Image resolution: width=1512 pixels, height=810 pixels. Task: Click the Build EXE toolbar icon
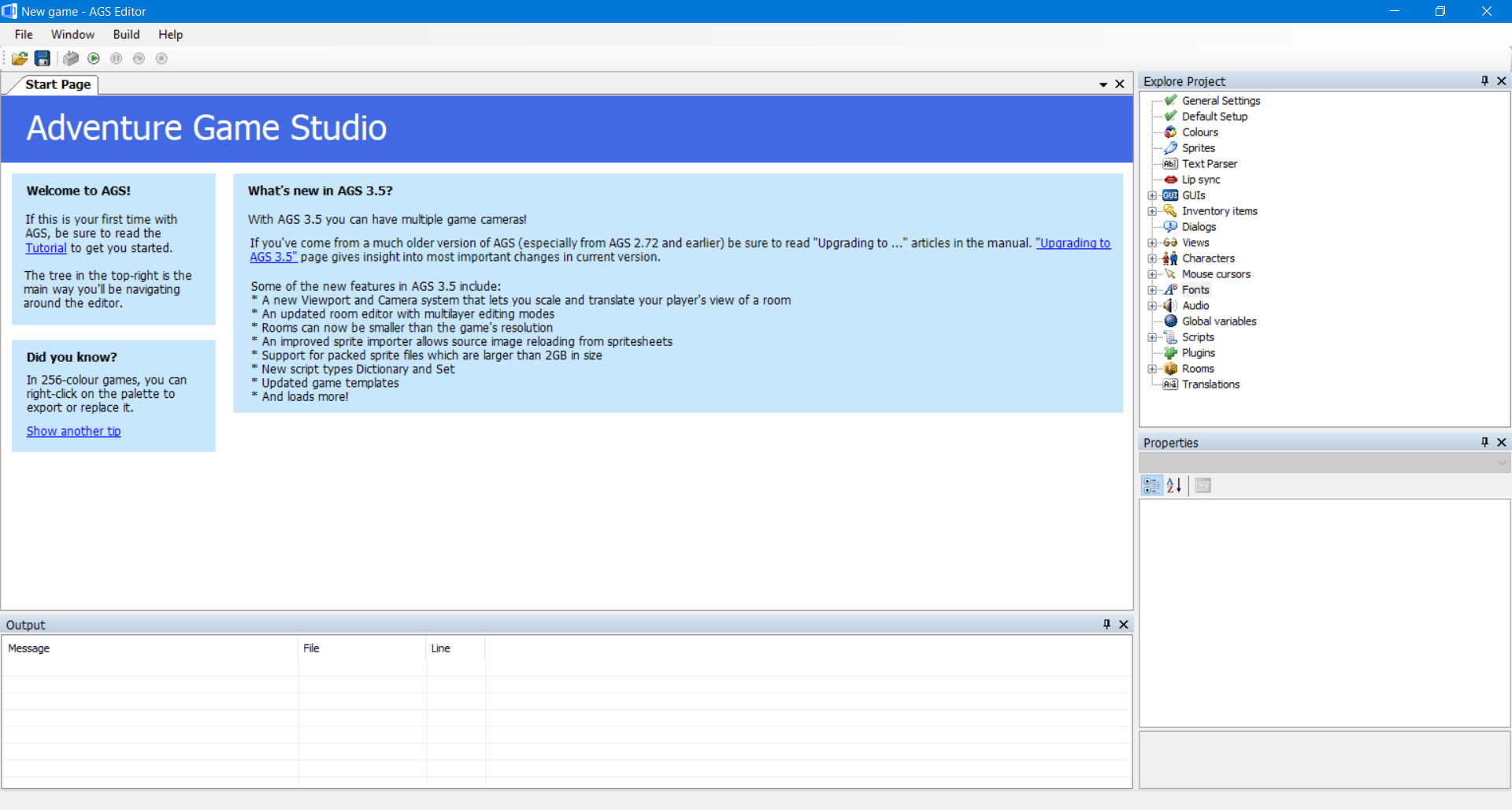click(71, 58)
